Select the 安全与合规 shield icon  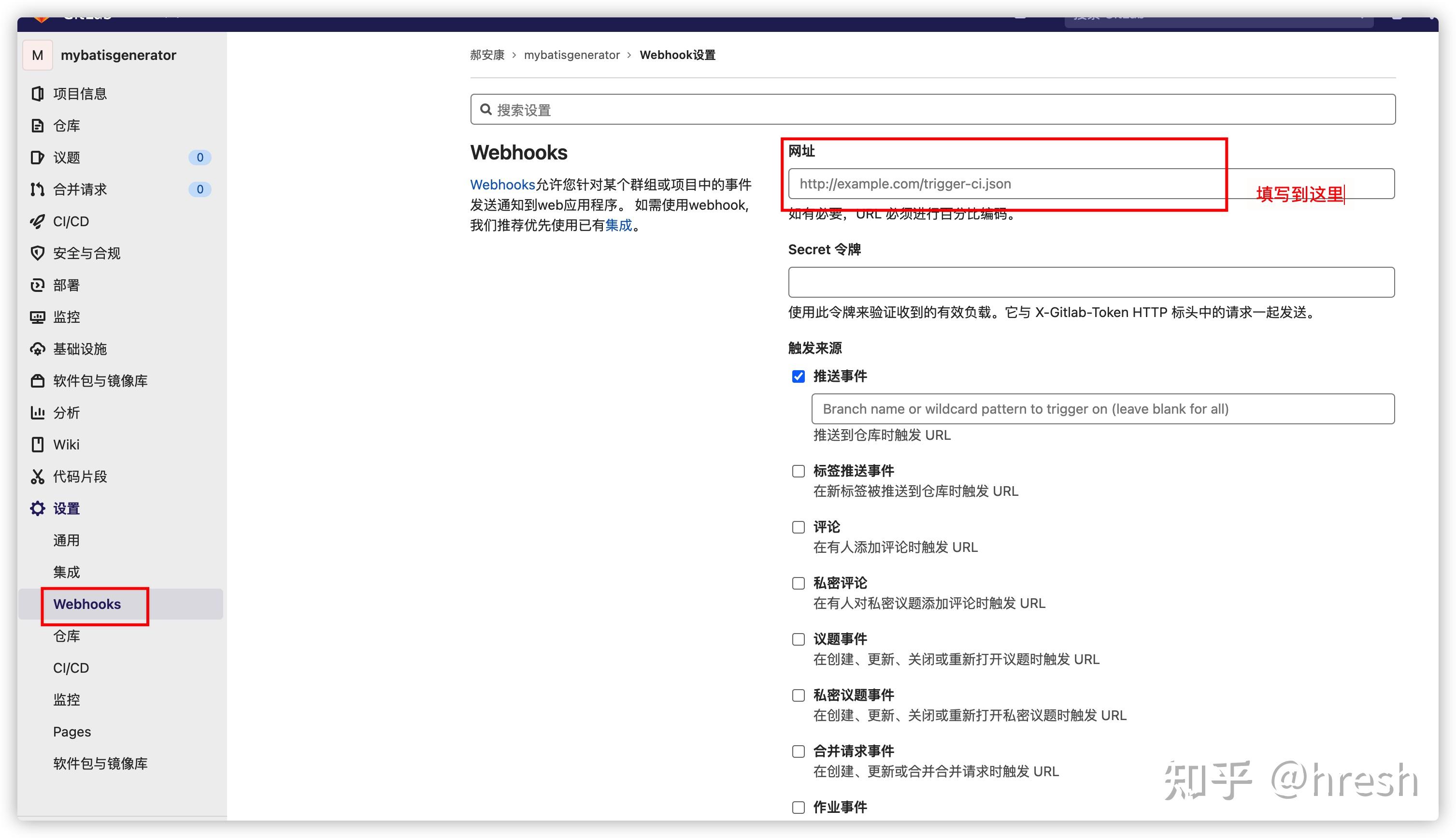pyautogui.click(x=37, y=253)
